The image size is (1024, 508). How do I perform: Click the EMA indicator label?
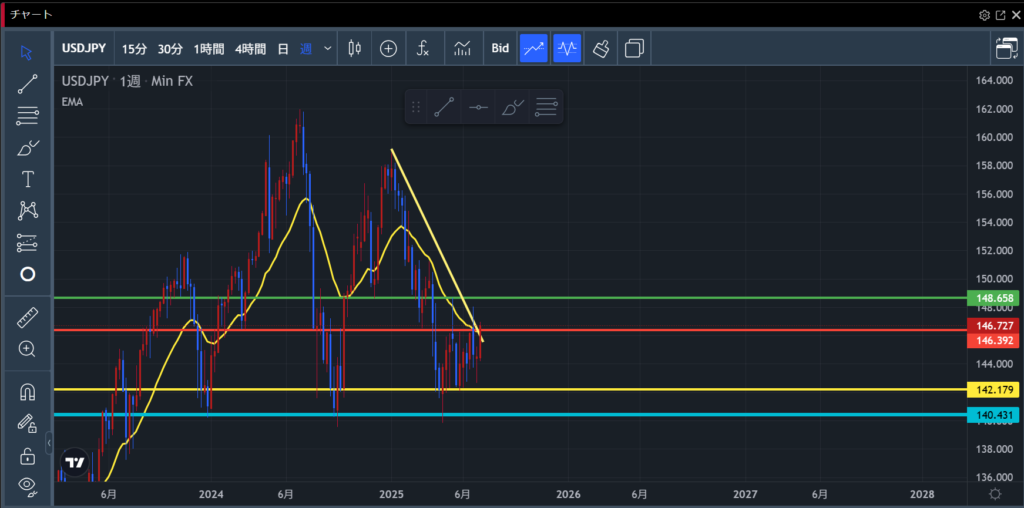coord(72,102)
